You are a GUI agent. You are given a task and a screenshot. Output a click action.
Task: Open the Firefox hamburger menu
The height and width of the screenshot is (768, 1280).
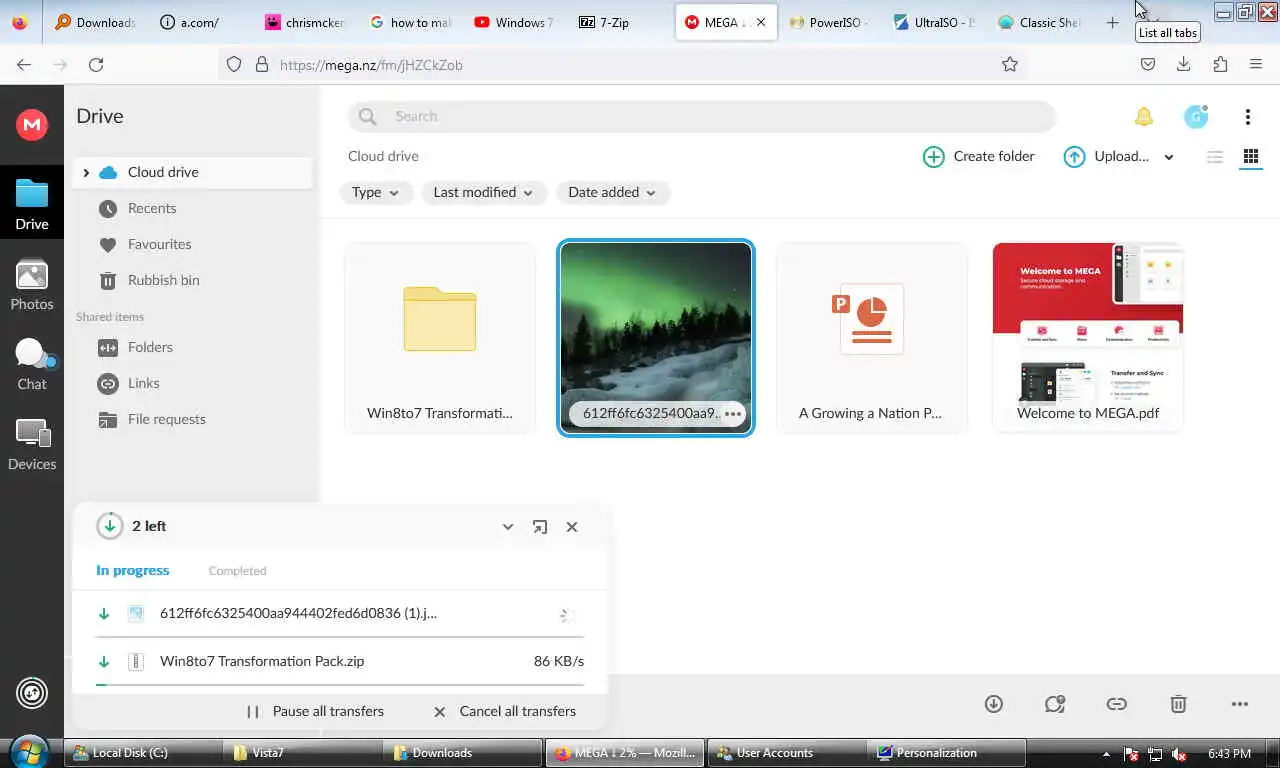(x=1256, y=65)
